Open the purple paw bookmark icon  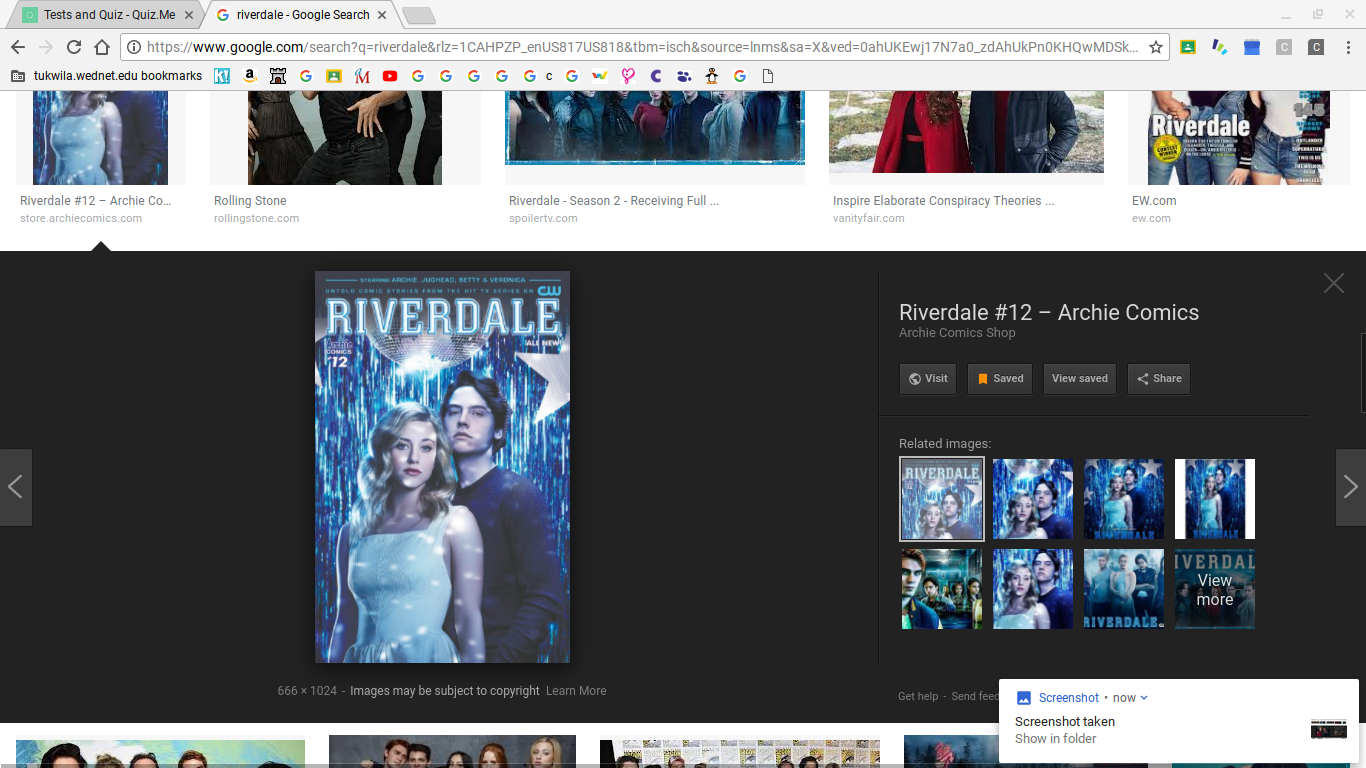(x=684, y=76)
